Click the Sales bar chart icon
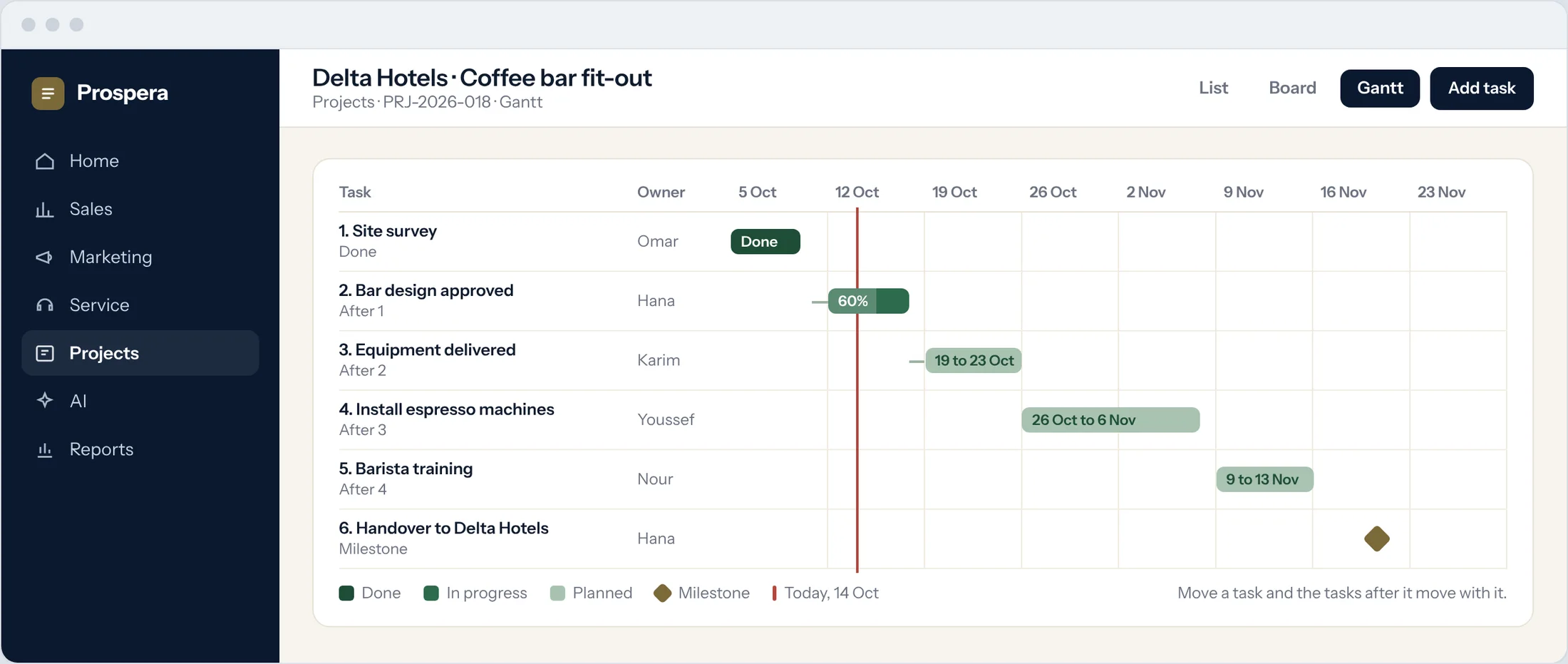Screen dimensions: 1568x664 (45, 209)
